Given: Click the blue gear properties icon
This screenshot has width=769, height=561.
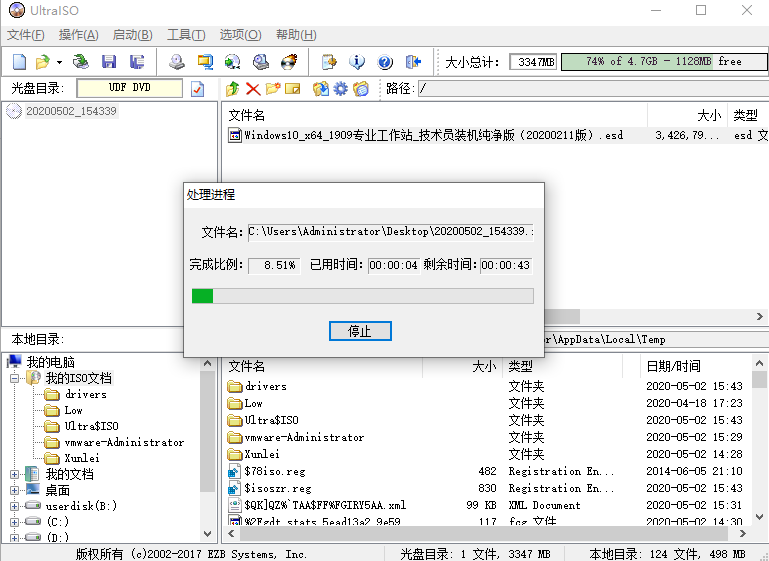Looking at the screenshot, I should 340,89.
